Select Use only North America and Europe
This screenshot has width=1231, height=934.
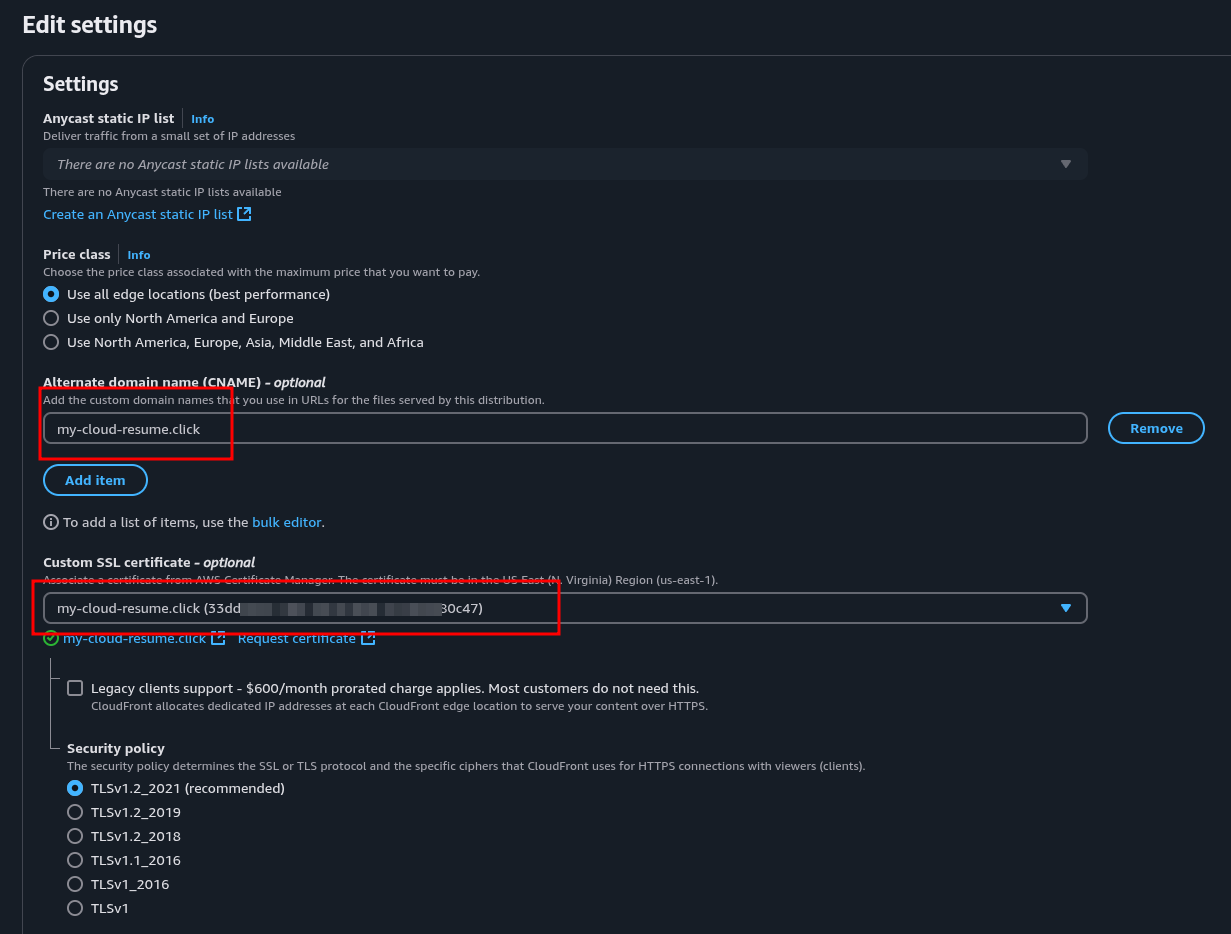tap(51, 318)
